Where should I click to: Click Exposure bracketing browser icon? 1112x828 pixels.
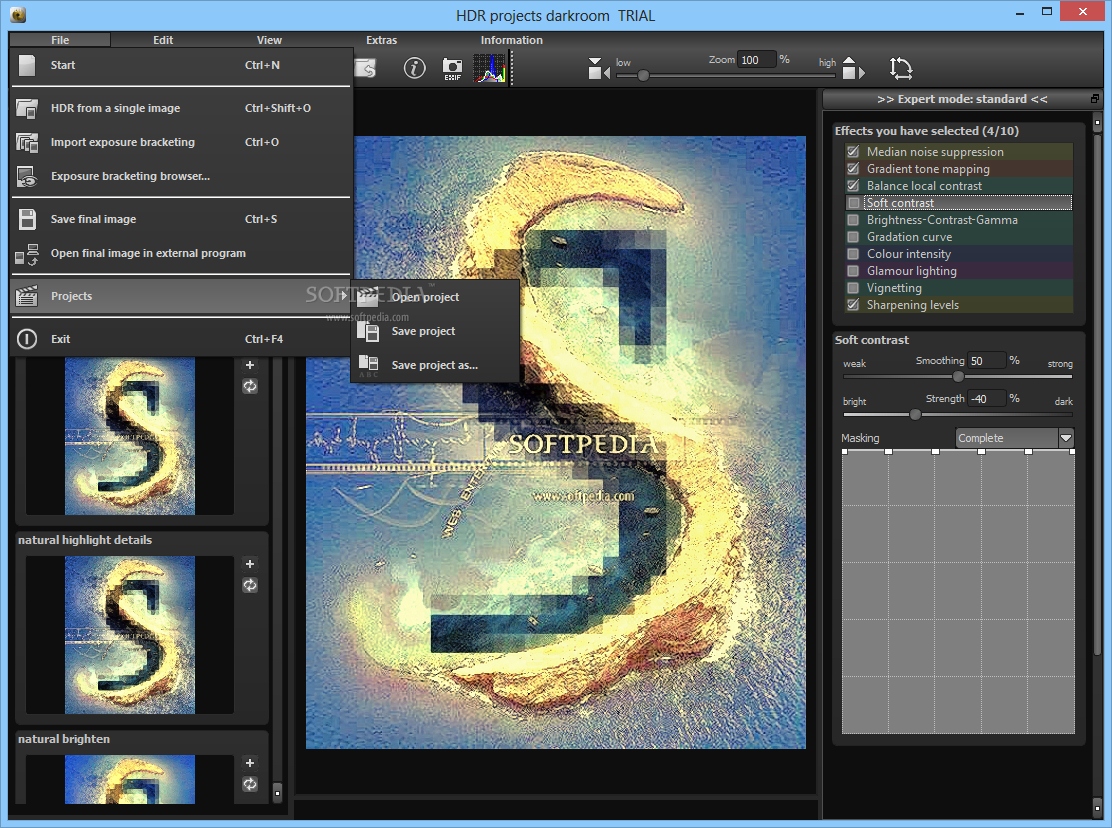tap(27, 177)
